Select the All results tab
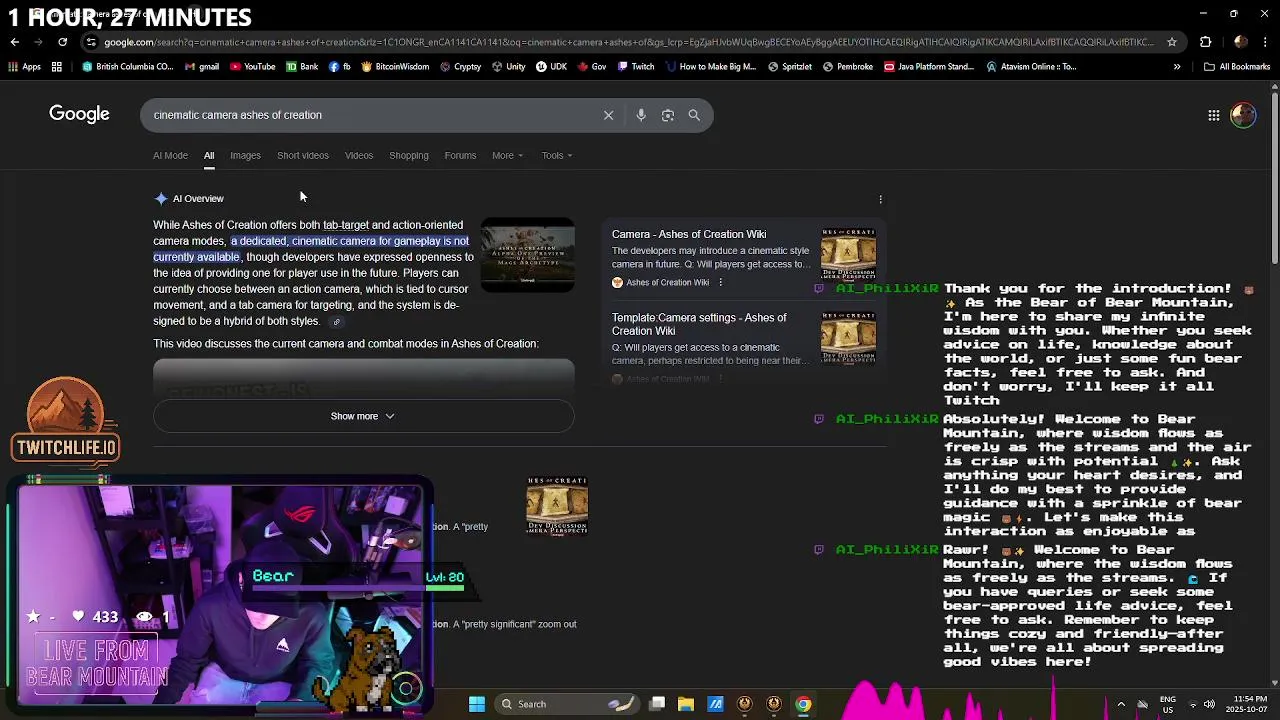Screen dimensions: 1280x720 click(x=209, y=155)
